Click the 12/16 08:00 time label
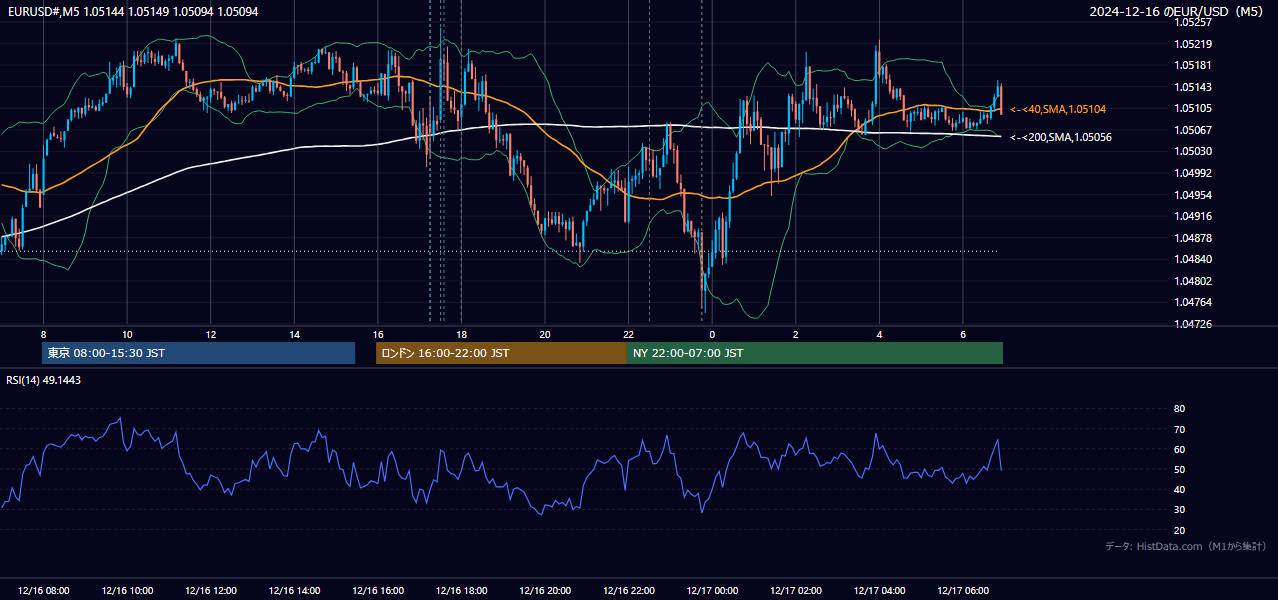The width and height of the screenshot is (1278, 600). coord(43,591)
